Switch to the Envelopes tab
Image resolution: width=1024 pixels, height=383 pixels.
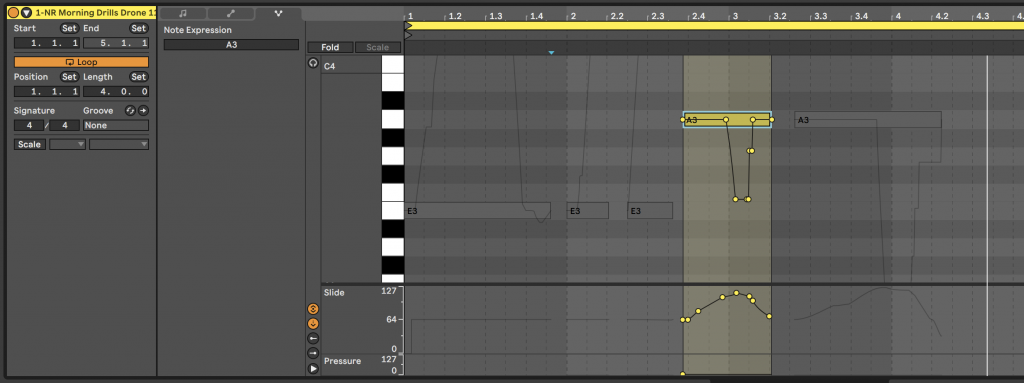(x=231, y=13)
